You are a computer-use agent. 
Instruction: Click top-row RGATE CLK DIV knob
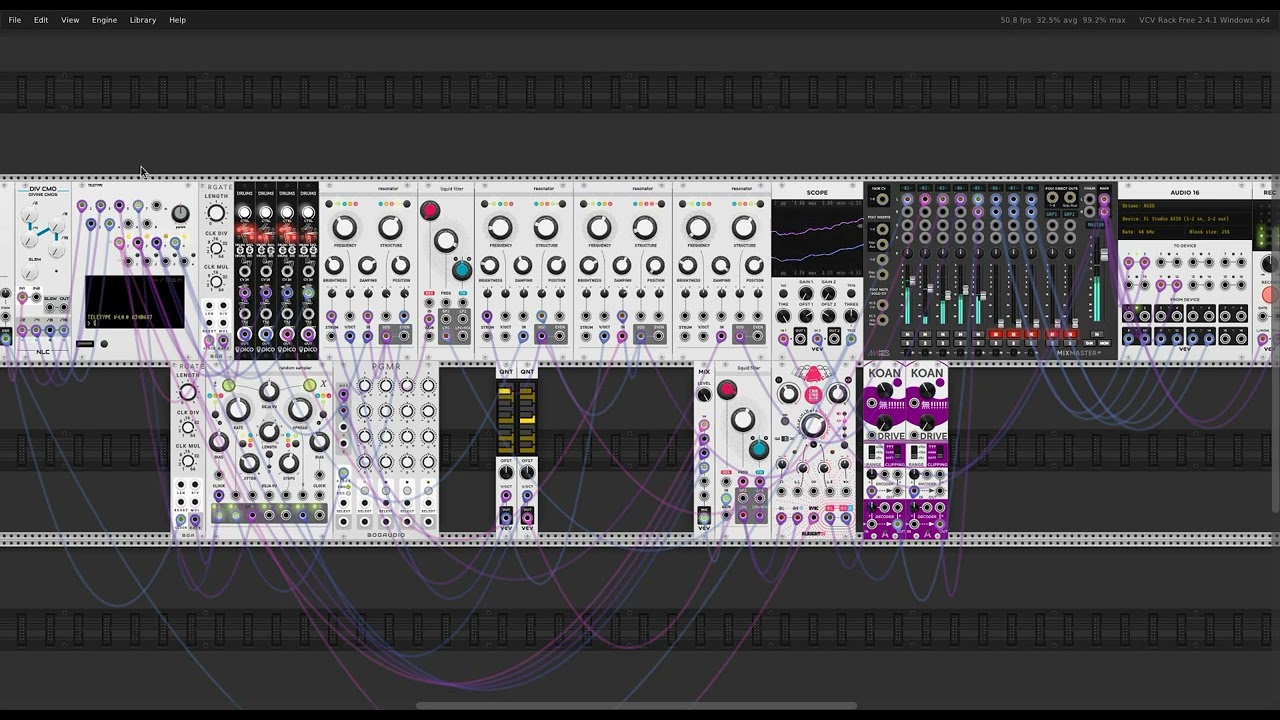[216, 248]
